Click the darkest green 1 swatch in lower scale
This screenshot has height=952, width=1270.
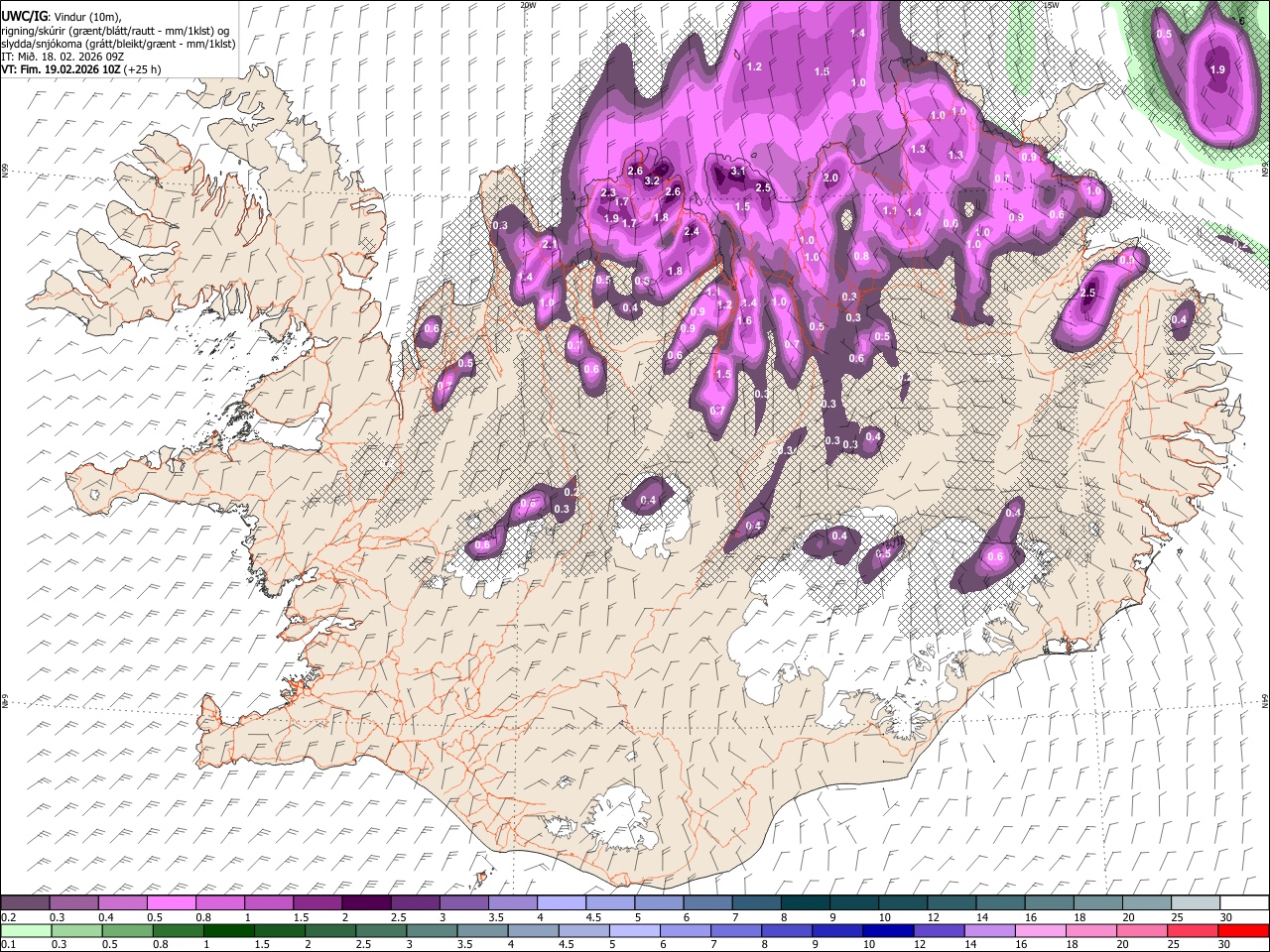227,931
